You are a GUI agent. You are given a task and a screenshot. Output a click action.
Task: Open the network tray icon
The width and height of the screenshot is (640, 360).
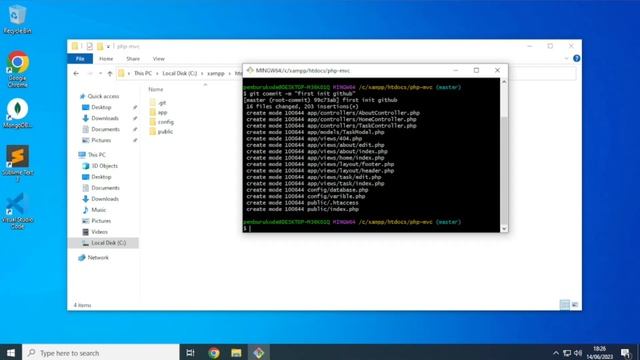tap(567, 353)
